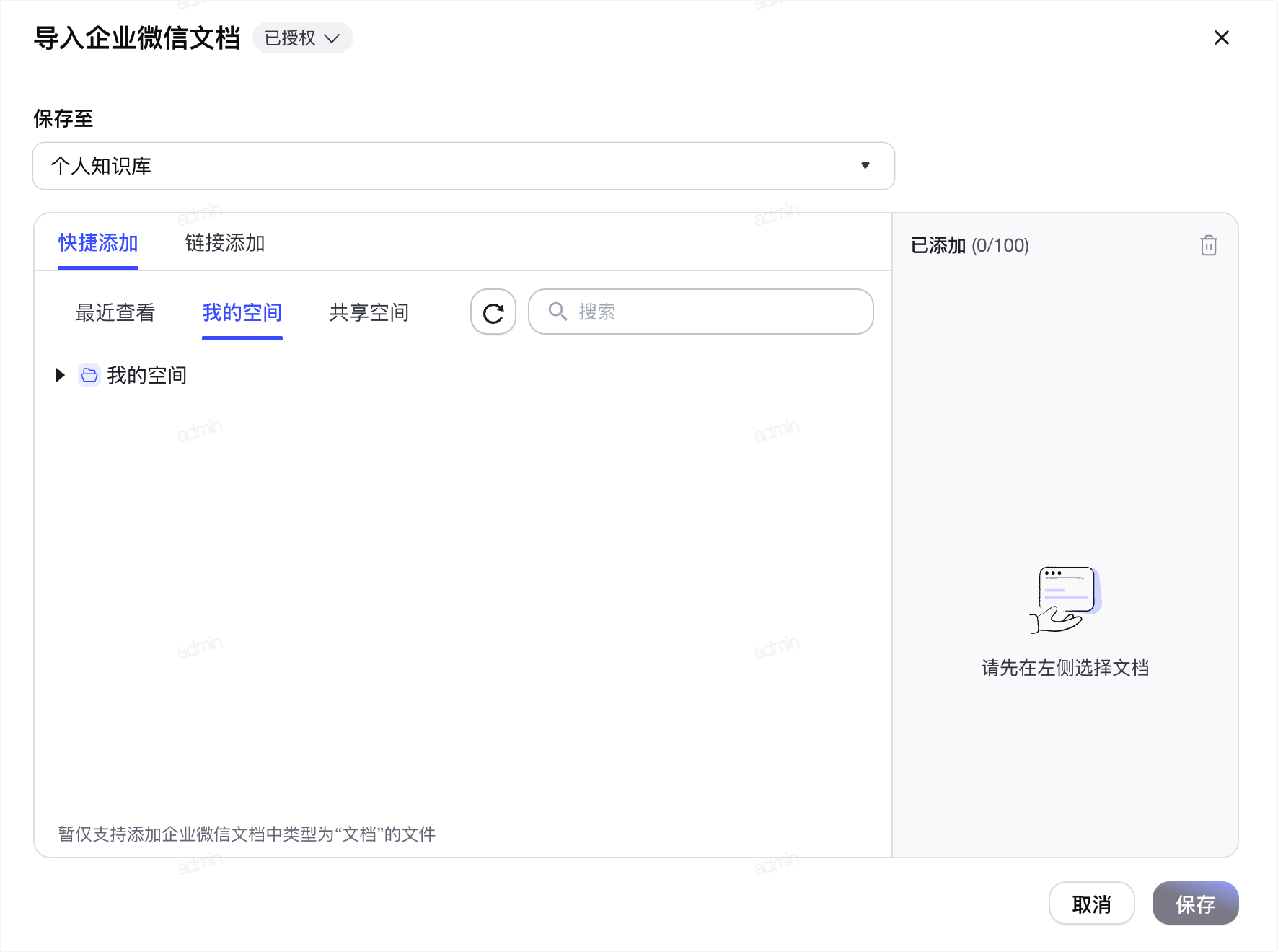Close the import dialog with the X icon
The image size is (1278, 952).
(x=1221, y=38)
